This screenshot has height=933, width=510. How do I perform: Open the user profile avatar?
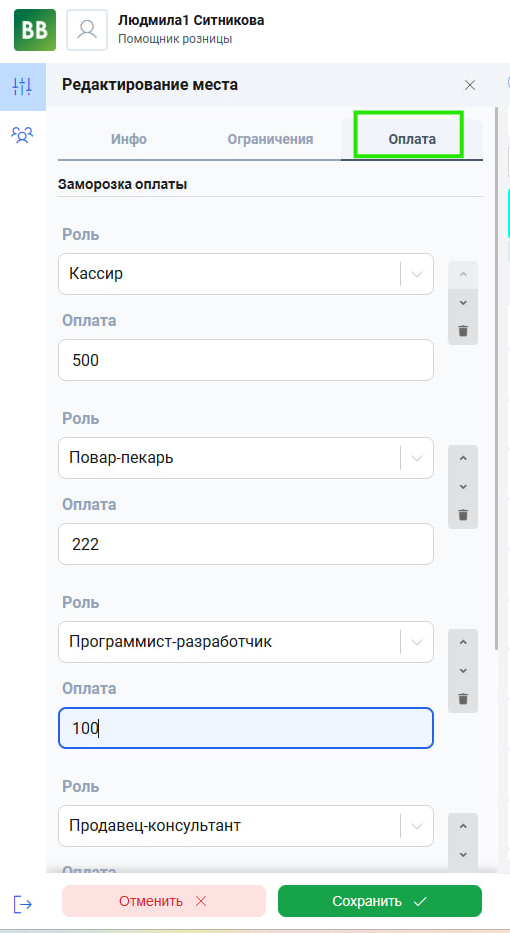pos(87,30)
